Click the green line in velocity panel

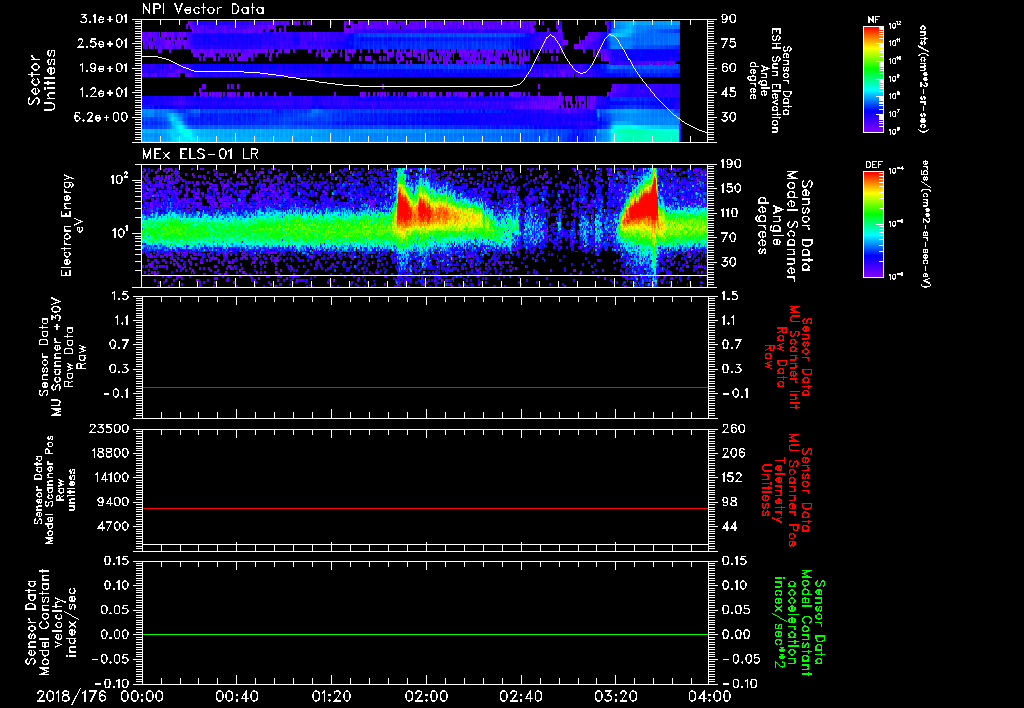pos(425,634)
